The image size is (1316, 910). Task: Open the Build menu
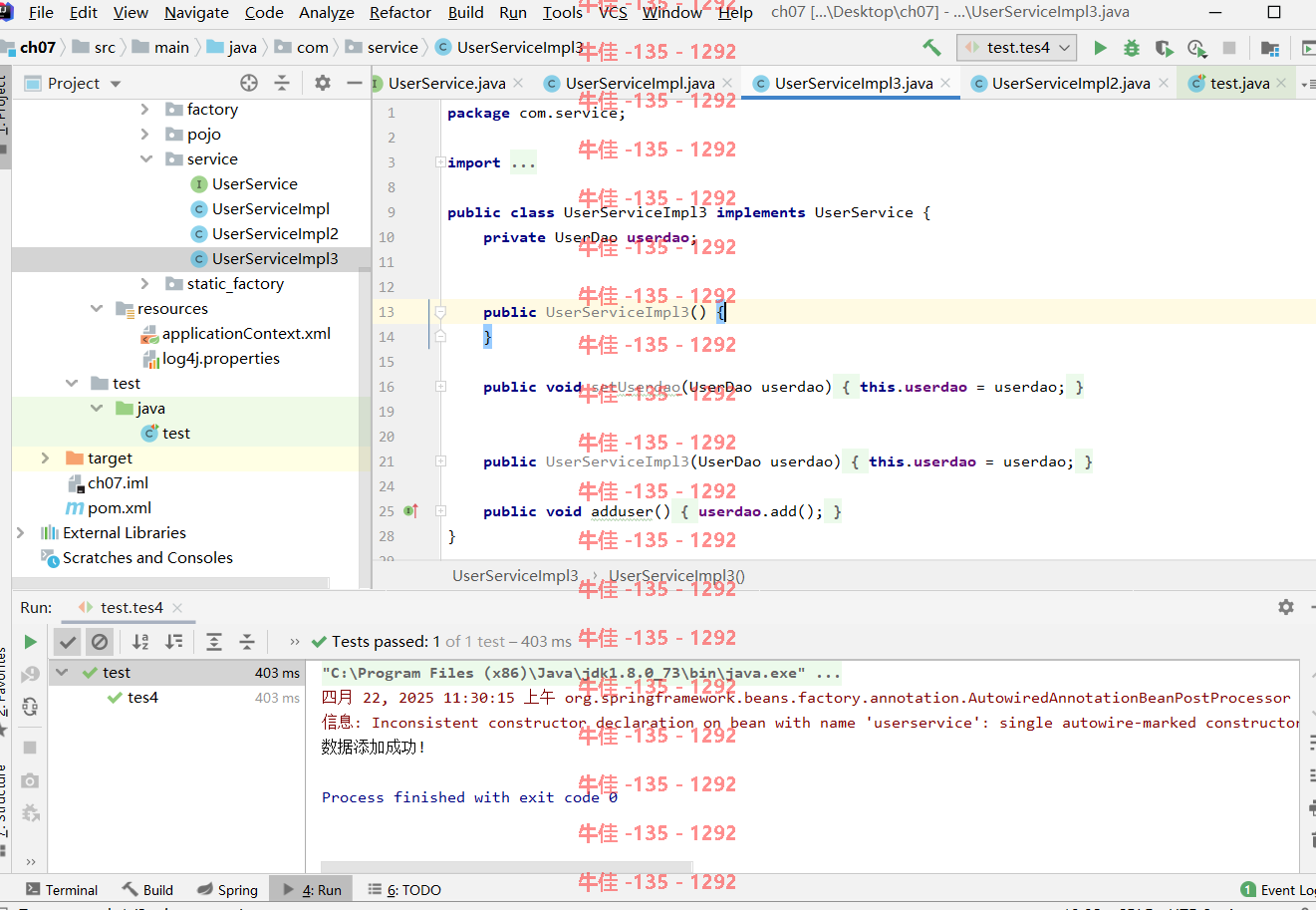tap(465, 12)
